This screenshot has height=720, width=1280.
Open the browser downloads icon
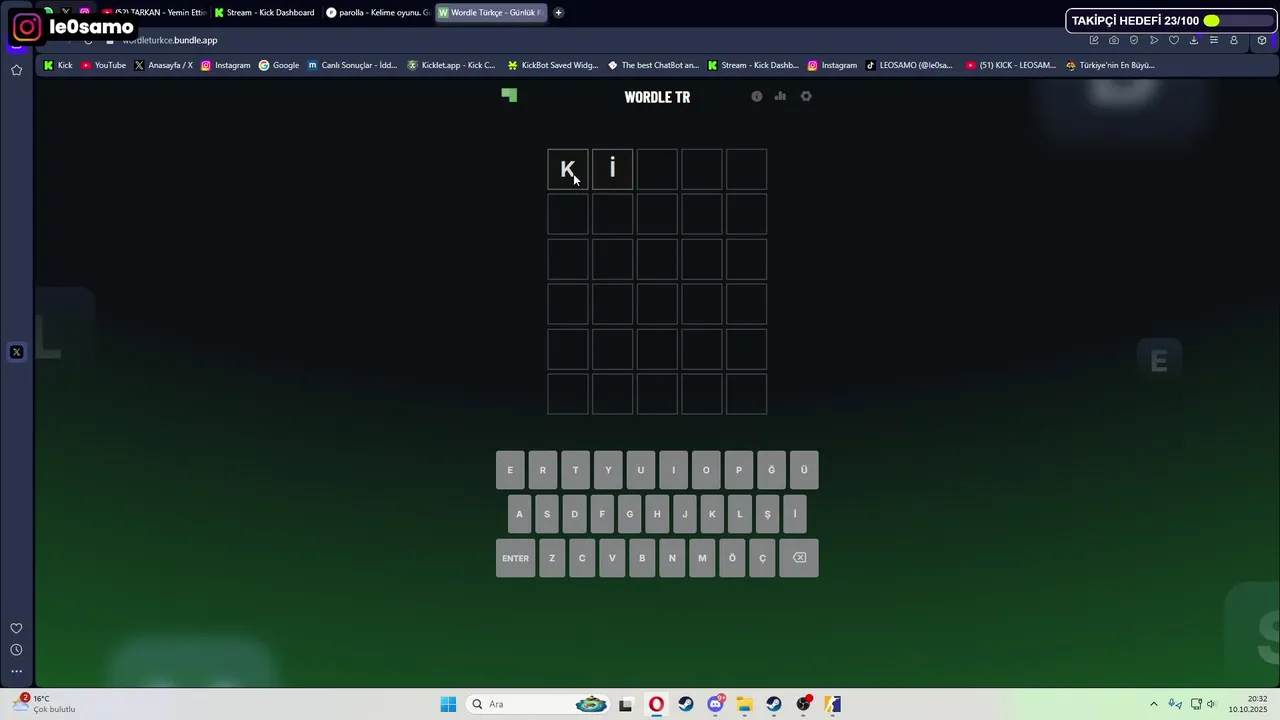(1194, 40)
